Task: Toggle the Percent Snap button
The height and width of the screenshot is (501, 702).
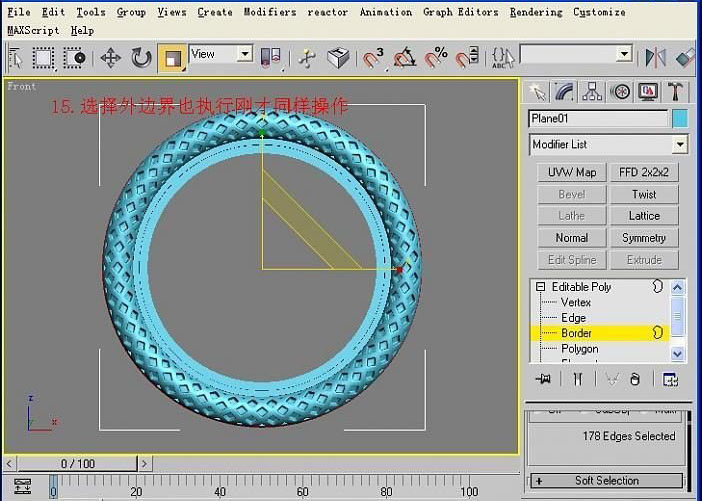Action: (x=436, y=58)
